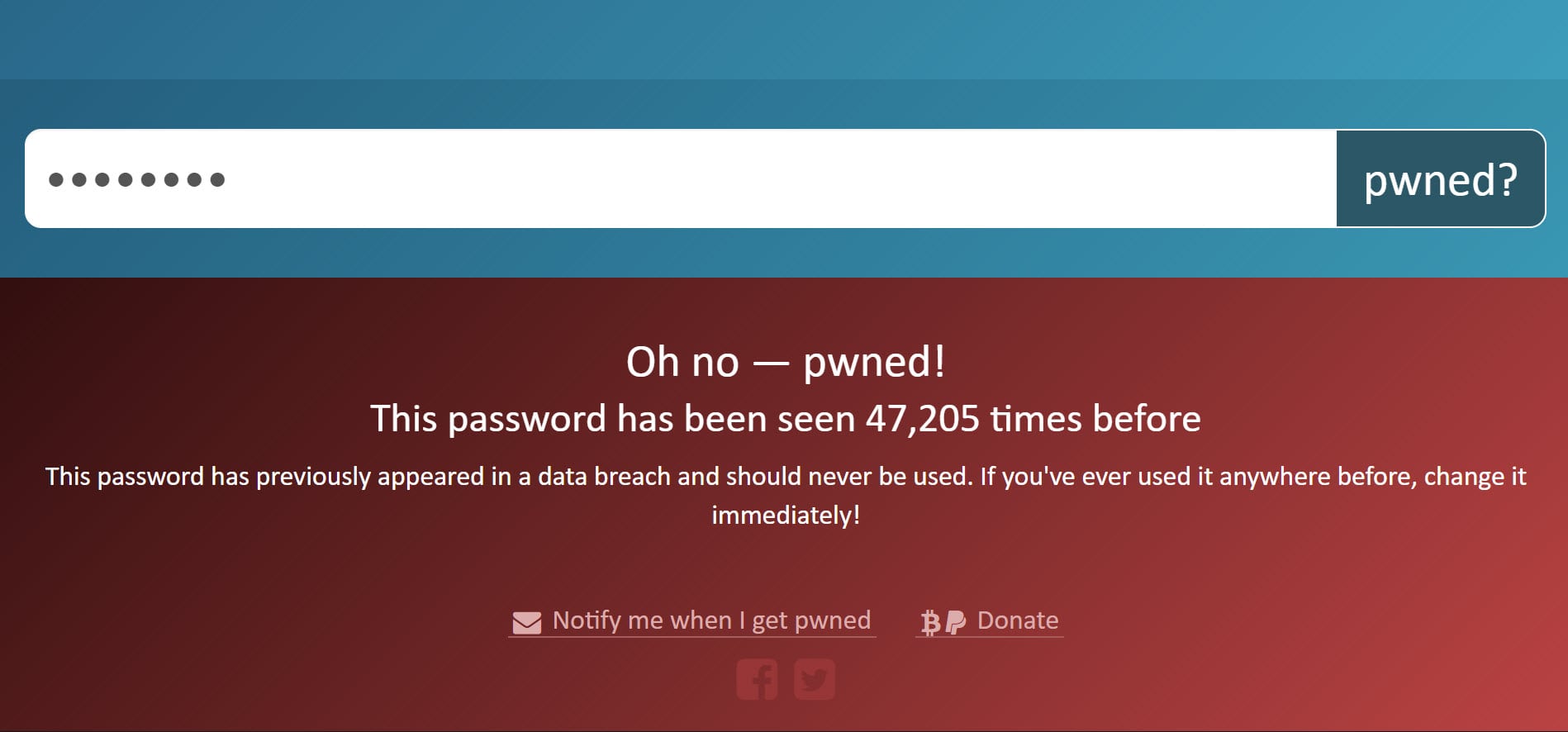Click the Bitcoin icon next to Donate
The width and height of the screenshot is (1568, 732).
tap(930, 622)
